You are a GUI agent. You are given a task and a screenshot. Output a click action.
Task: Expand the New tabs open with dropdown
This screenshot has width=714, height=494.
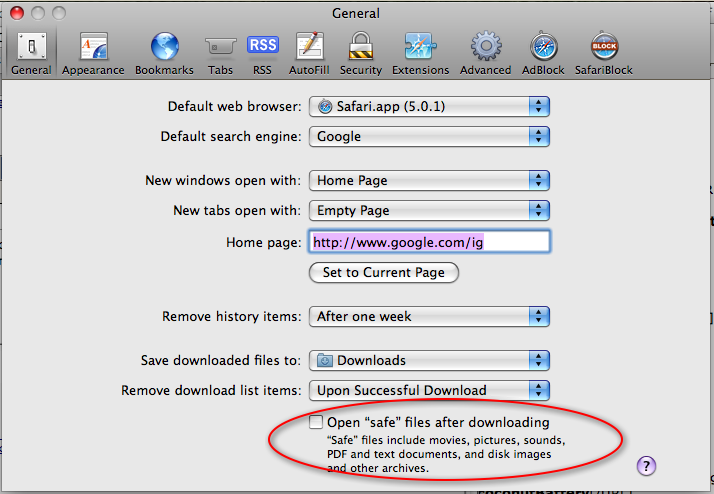pyautogui.click(x=429, y=211)
